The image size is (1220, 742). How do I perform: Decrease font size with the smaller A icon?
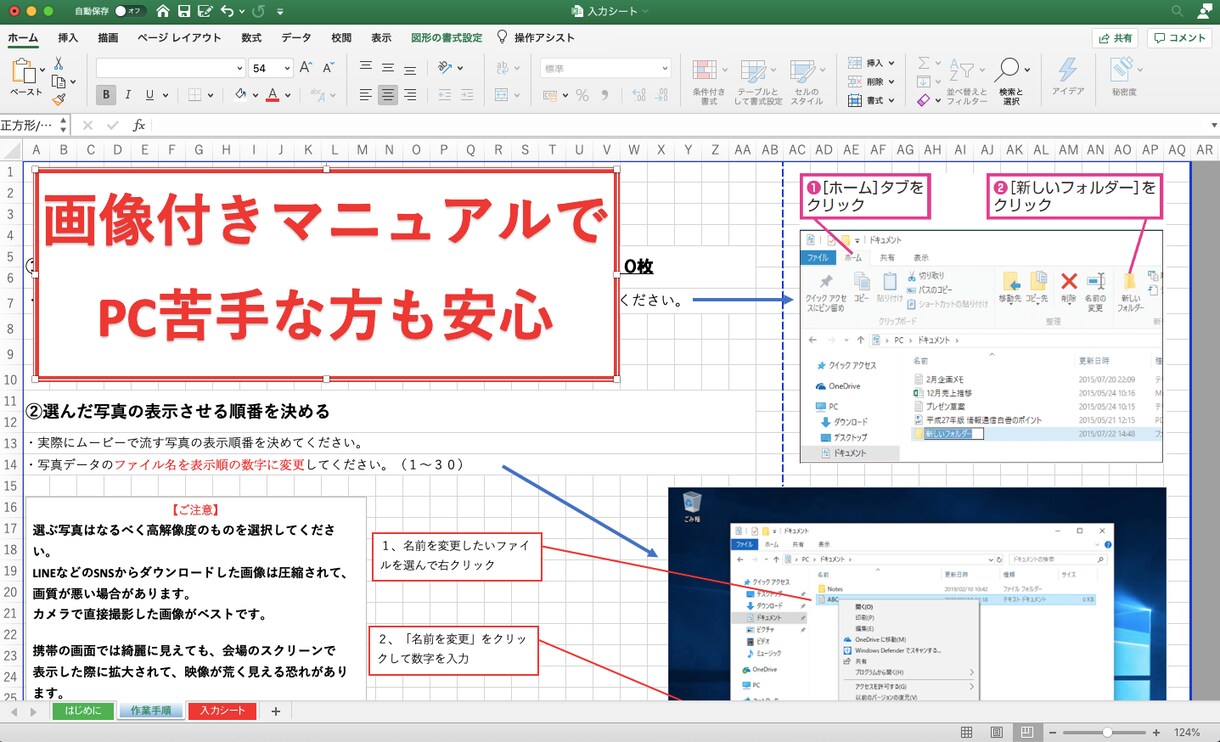click(x=329, y=68)
